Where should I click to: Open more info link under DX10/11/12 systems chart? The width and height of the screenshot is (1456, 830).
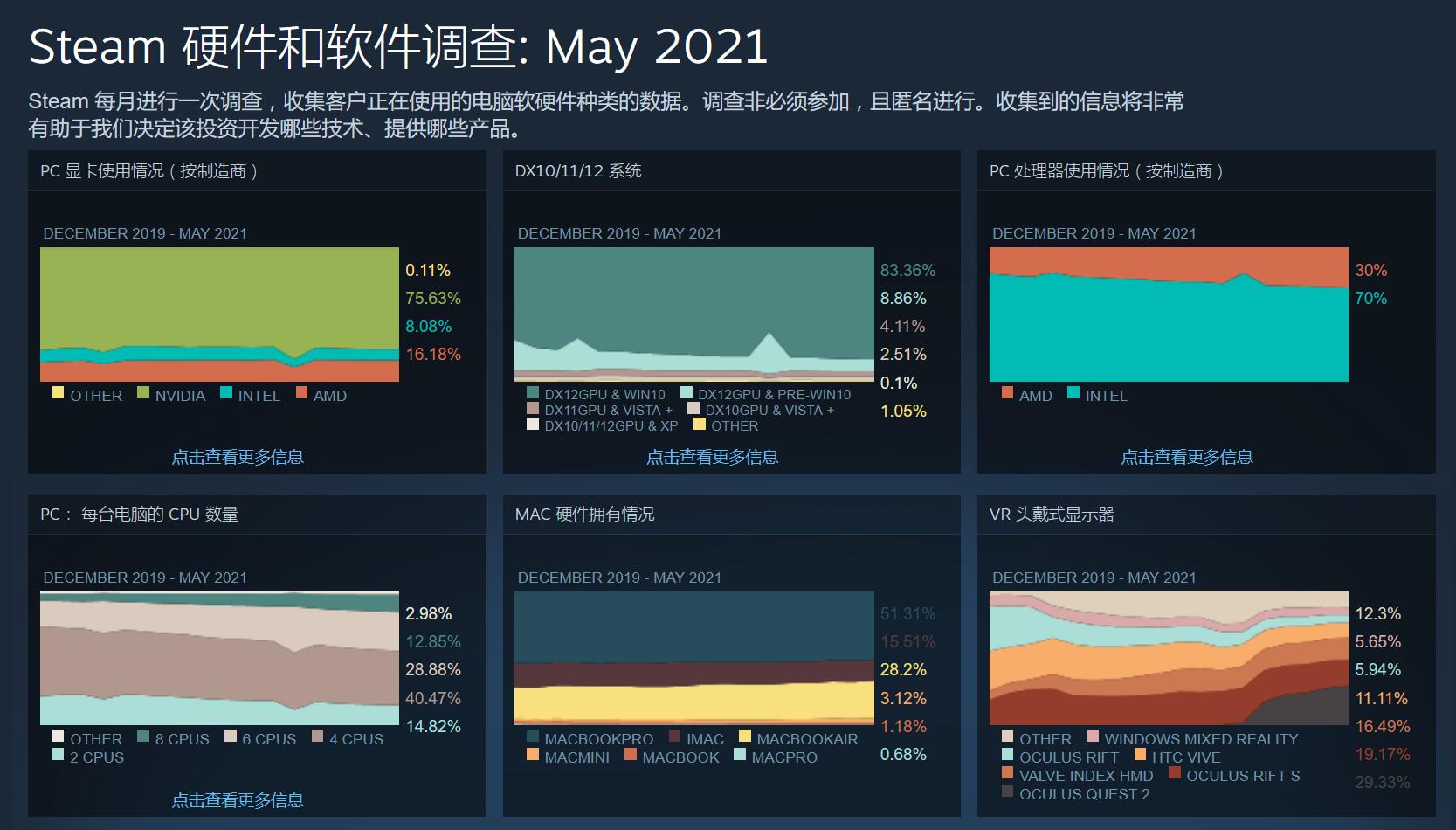point(712,457)
